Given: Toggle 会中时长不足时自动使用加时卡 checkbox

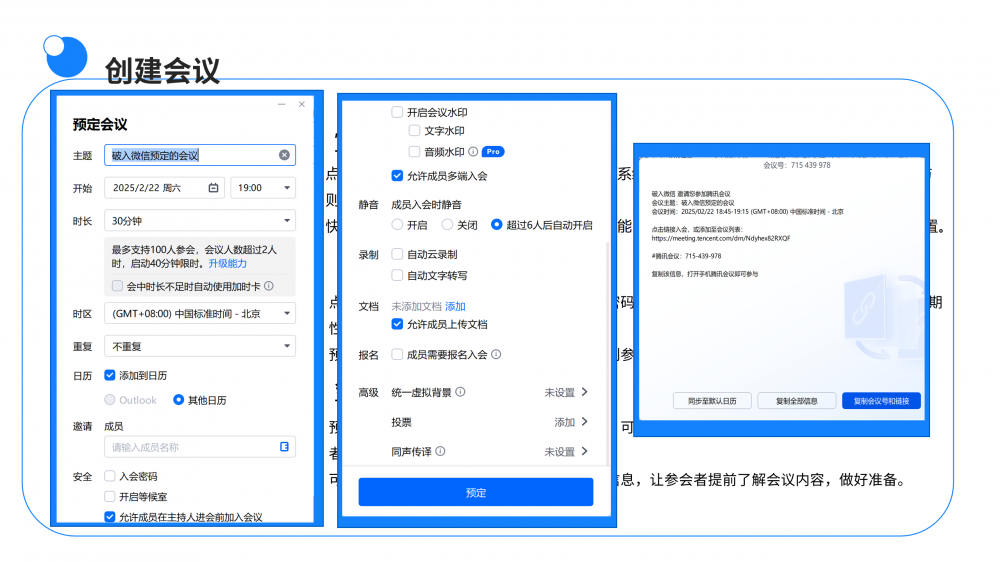Looking at the screenshot, I should point(117,286).
